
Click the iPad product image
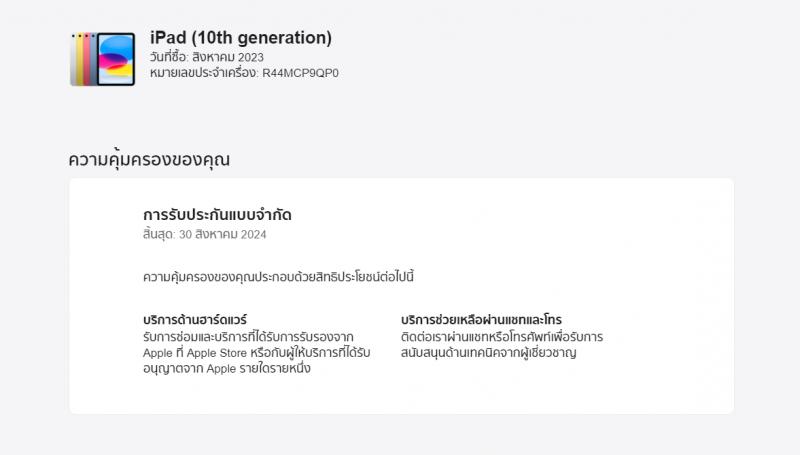[x=102, y=59]
